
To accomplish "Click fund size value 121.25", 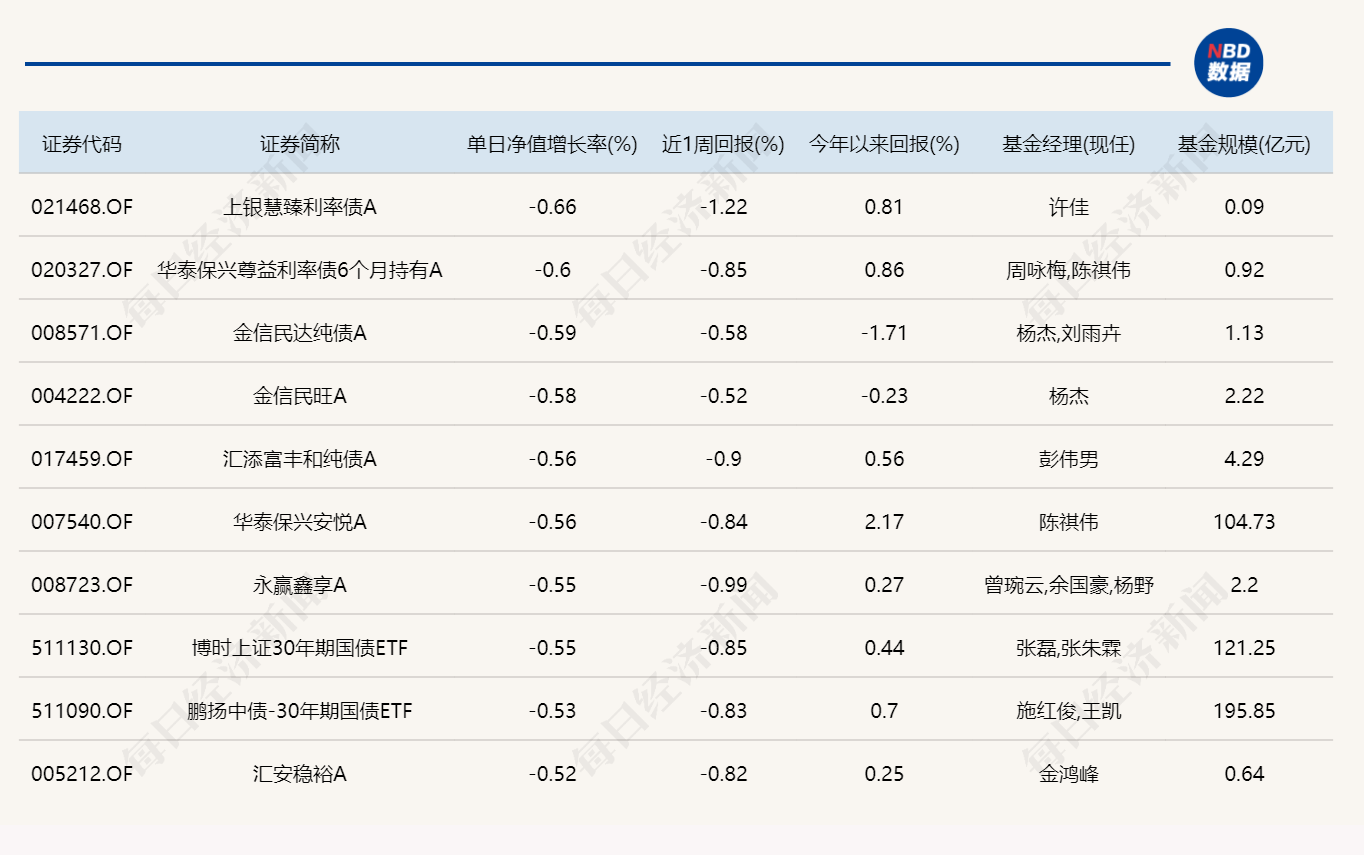I will (x=1244, y=648).
